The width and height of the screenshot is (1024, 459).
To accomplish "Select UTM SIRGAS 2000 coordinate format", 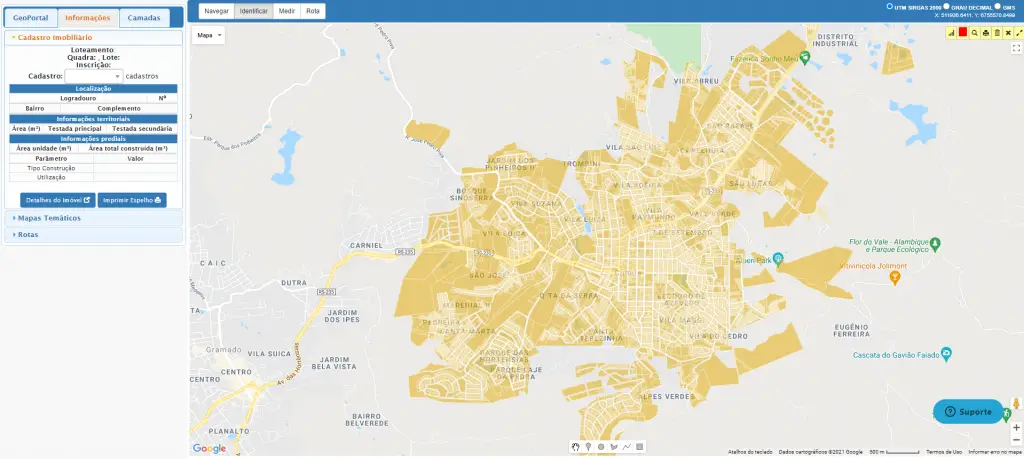I will point(892,6).
